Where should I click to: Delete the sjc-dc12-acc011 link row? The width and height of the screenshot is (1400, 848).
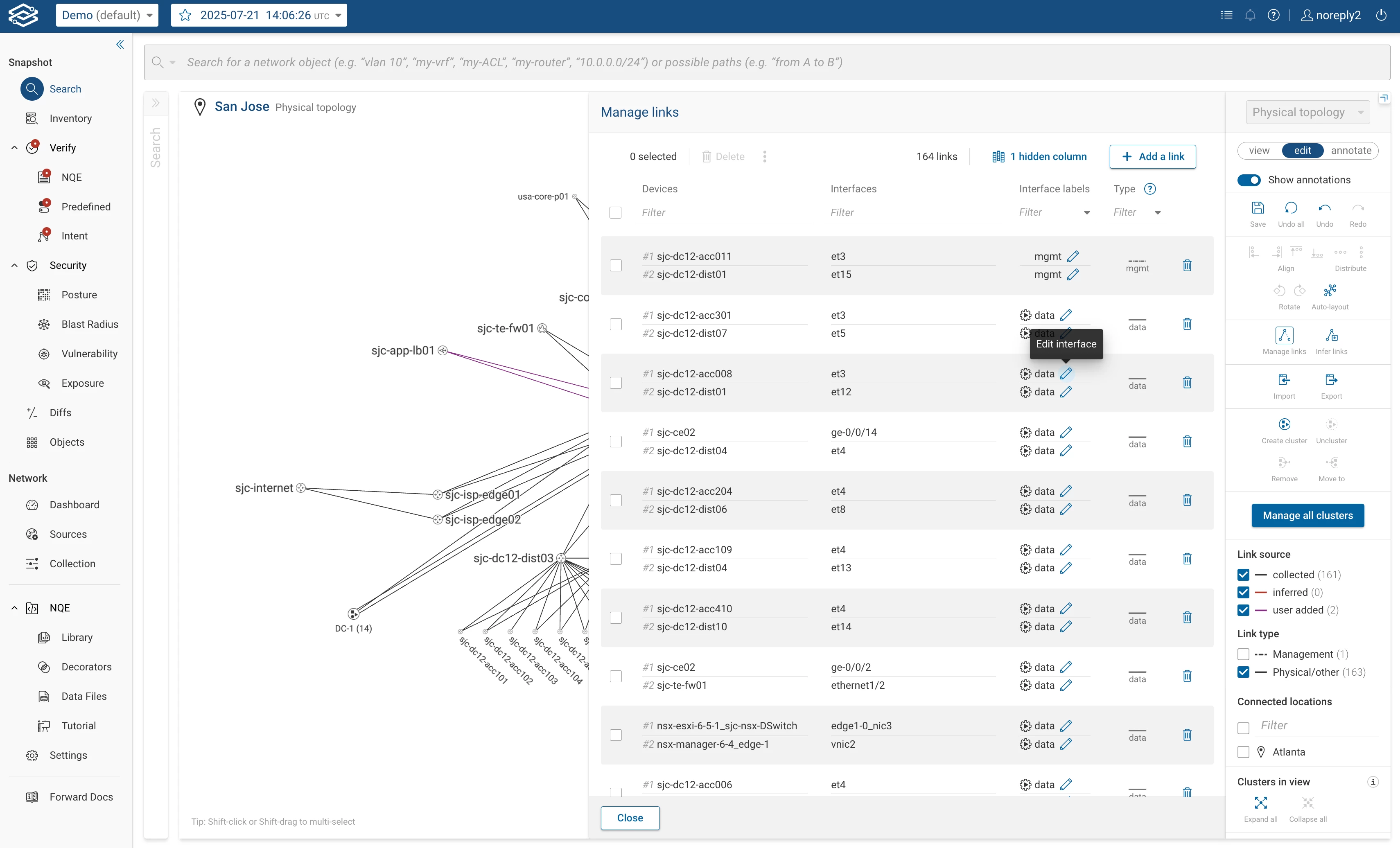(x=1187, y=265)
